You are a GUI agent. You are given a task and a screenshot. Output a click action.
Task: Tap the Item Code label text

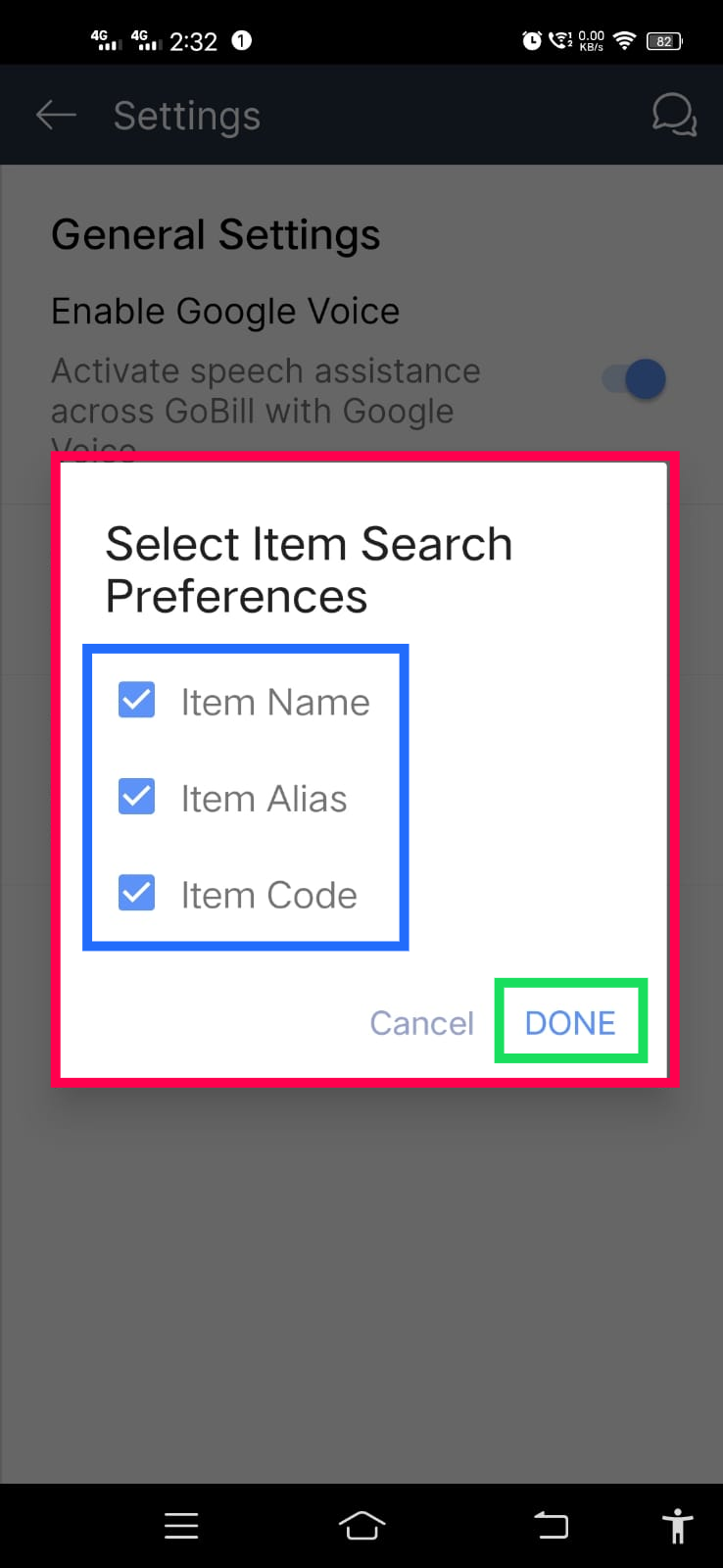(x=268, y=895)
